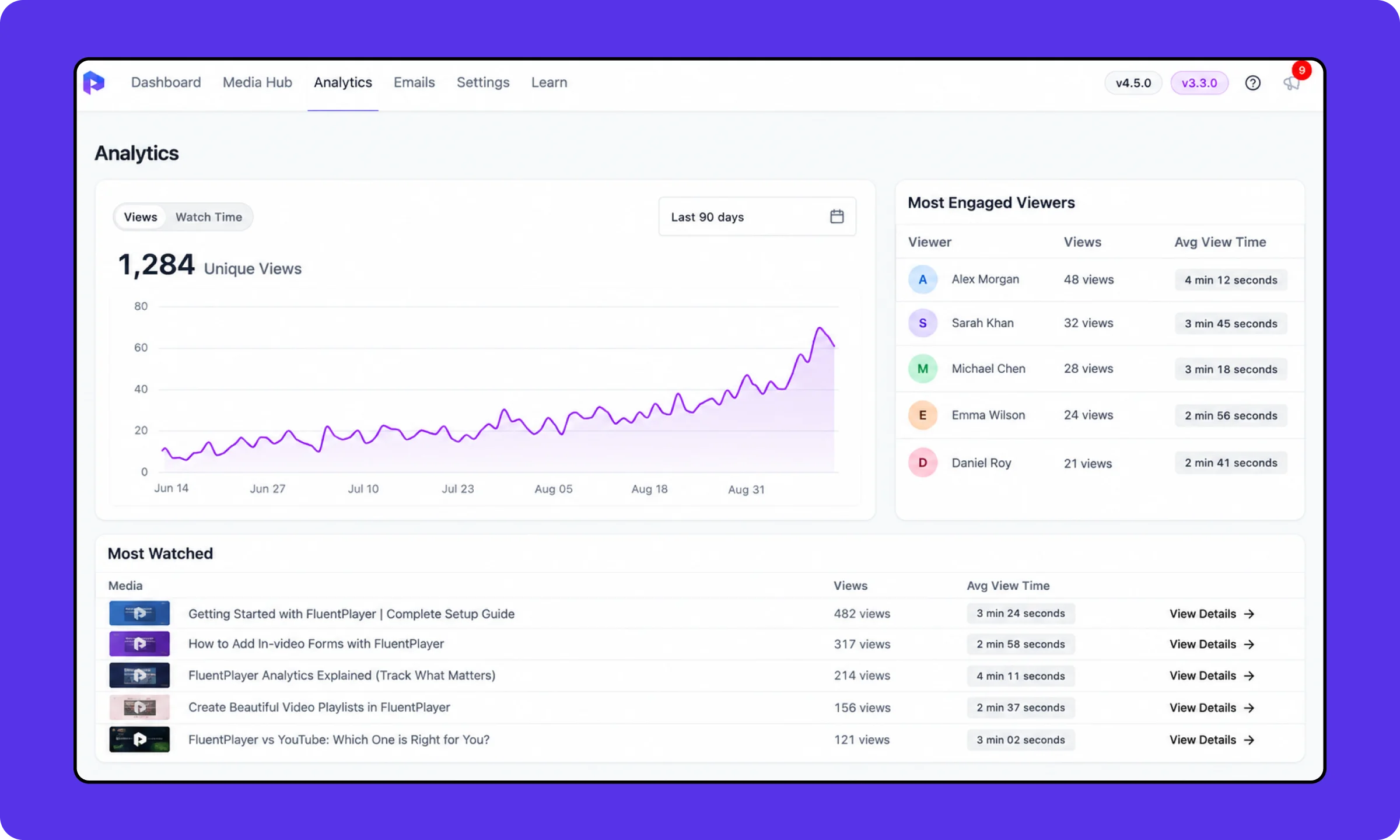Click the Avg View Time header in Most Watched
Image resolution: width=1400 pixels, height=840 pixels.
tap(1008, 586)
